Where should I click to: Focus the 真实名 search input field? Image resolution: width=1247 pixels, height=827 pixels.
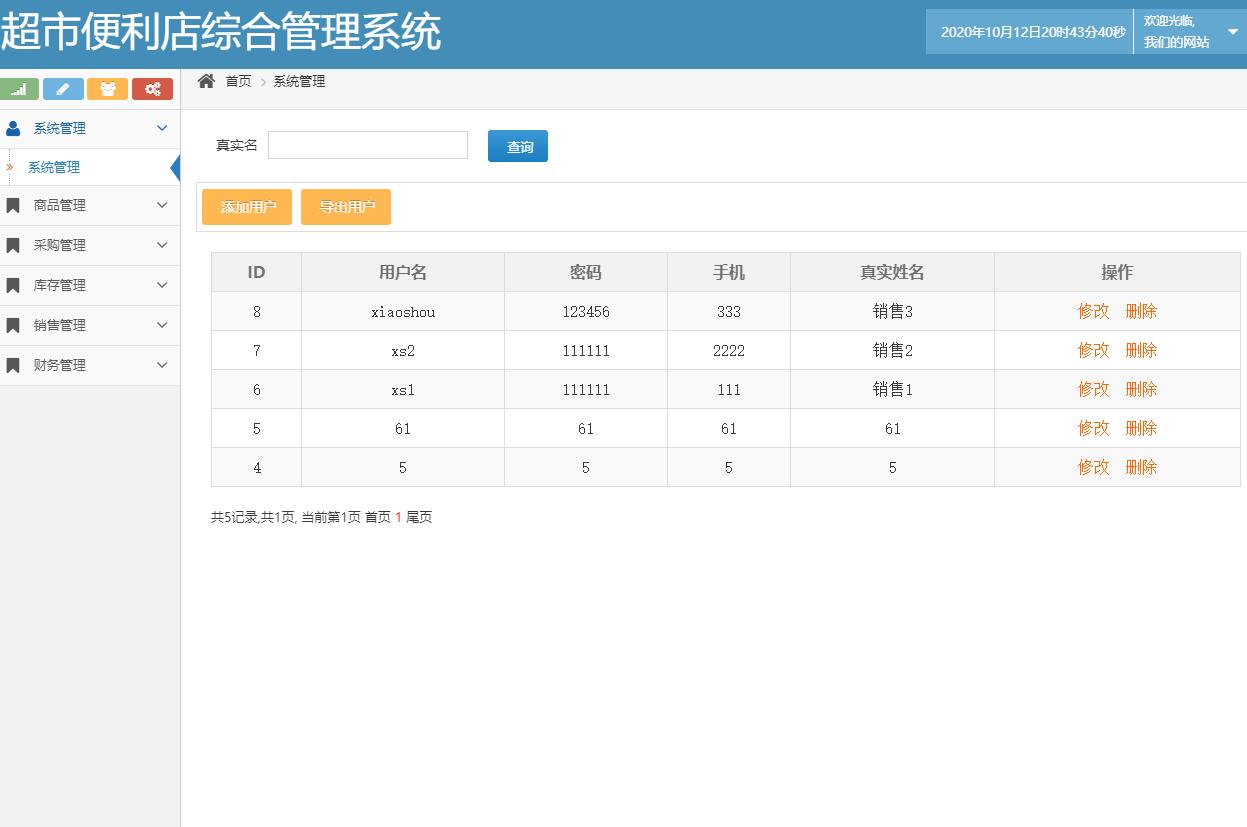tap(367, 145)
